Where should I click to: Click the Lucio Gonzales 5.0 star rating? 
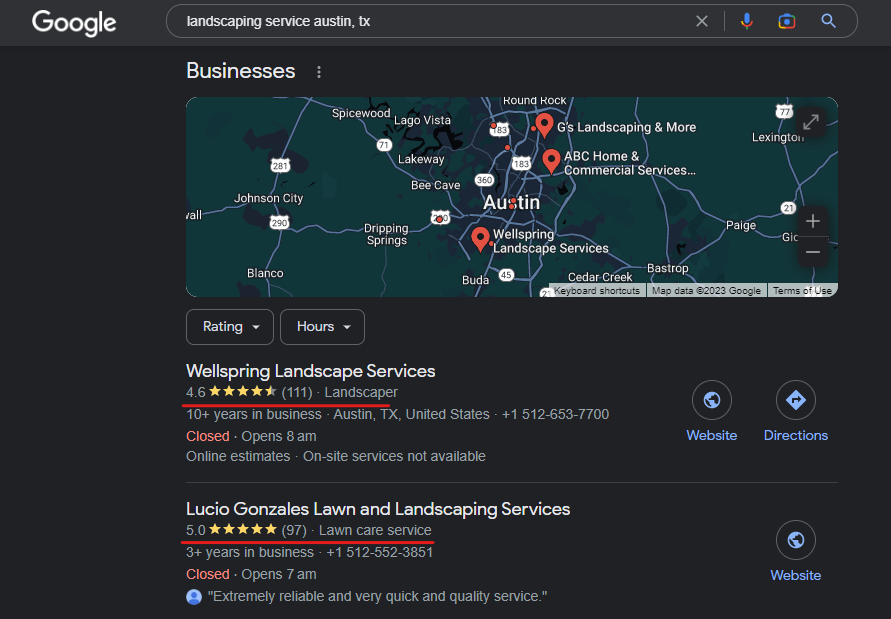[x=243, y=530]
